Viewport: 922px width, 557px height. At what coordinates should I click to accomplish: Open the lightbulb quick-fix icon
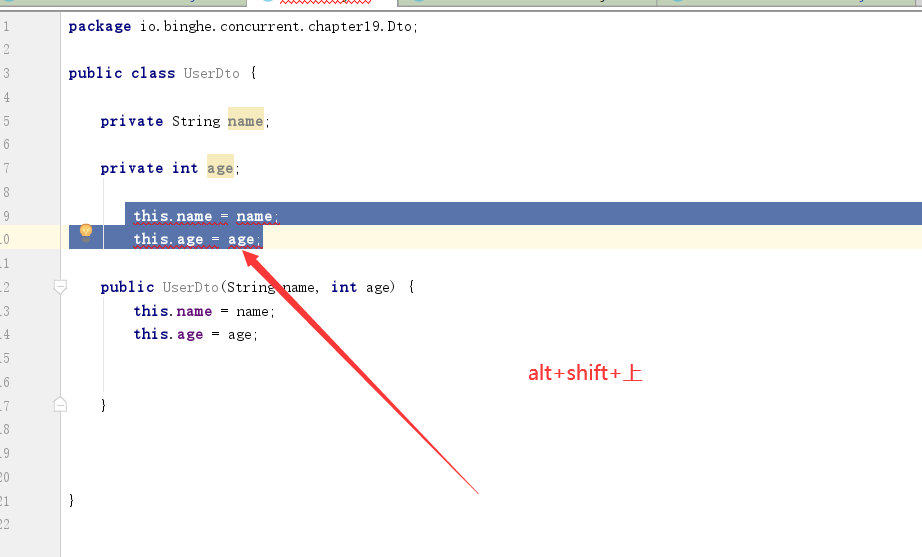tap(86, 232)
